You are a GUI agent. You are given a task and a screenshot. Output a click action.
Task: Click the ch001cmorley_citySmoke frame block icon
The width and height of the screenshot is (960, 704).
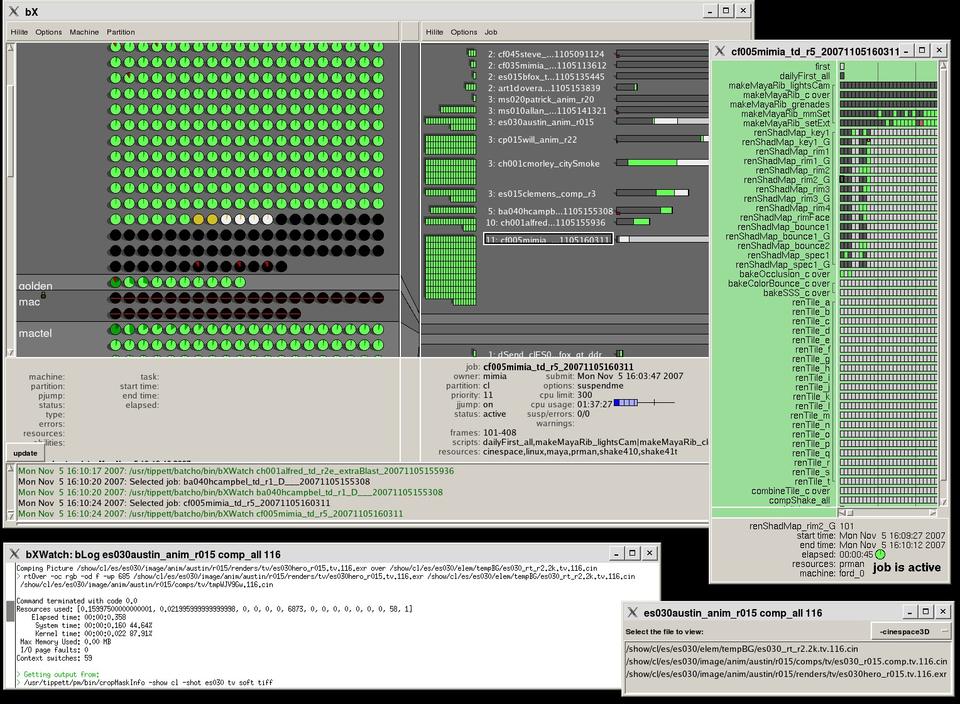click(451, 163)
